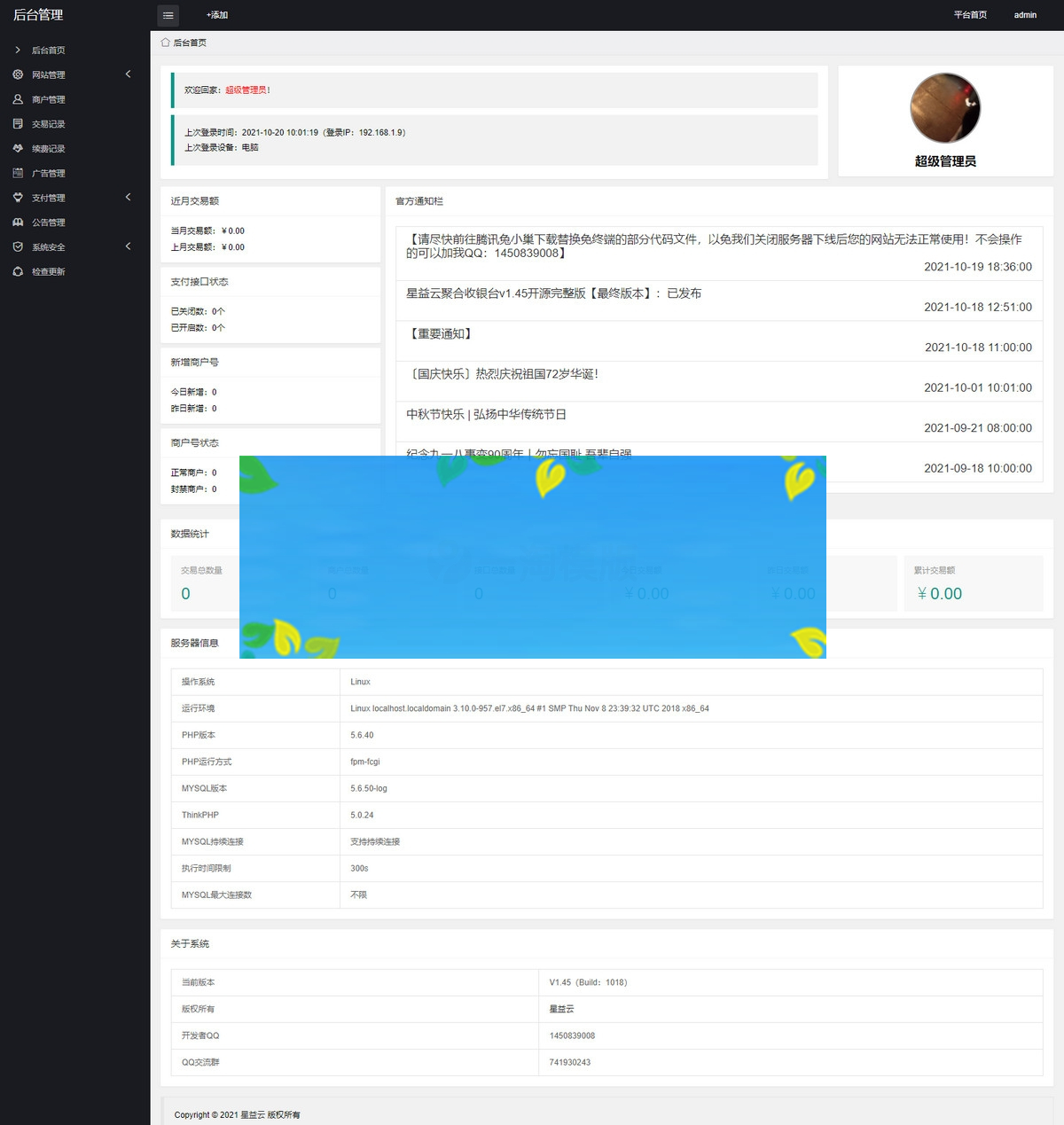Click the payment icon next to 支付管理
The image size is (1064, 1125).
17,198
